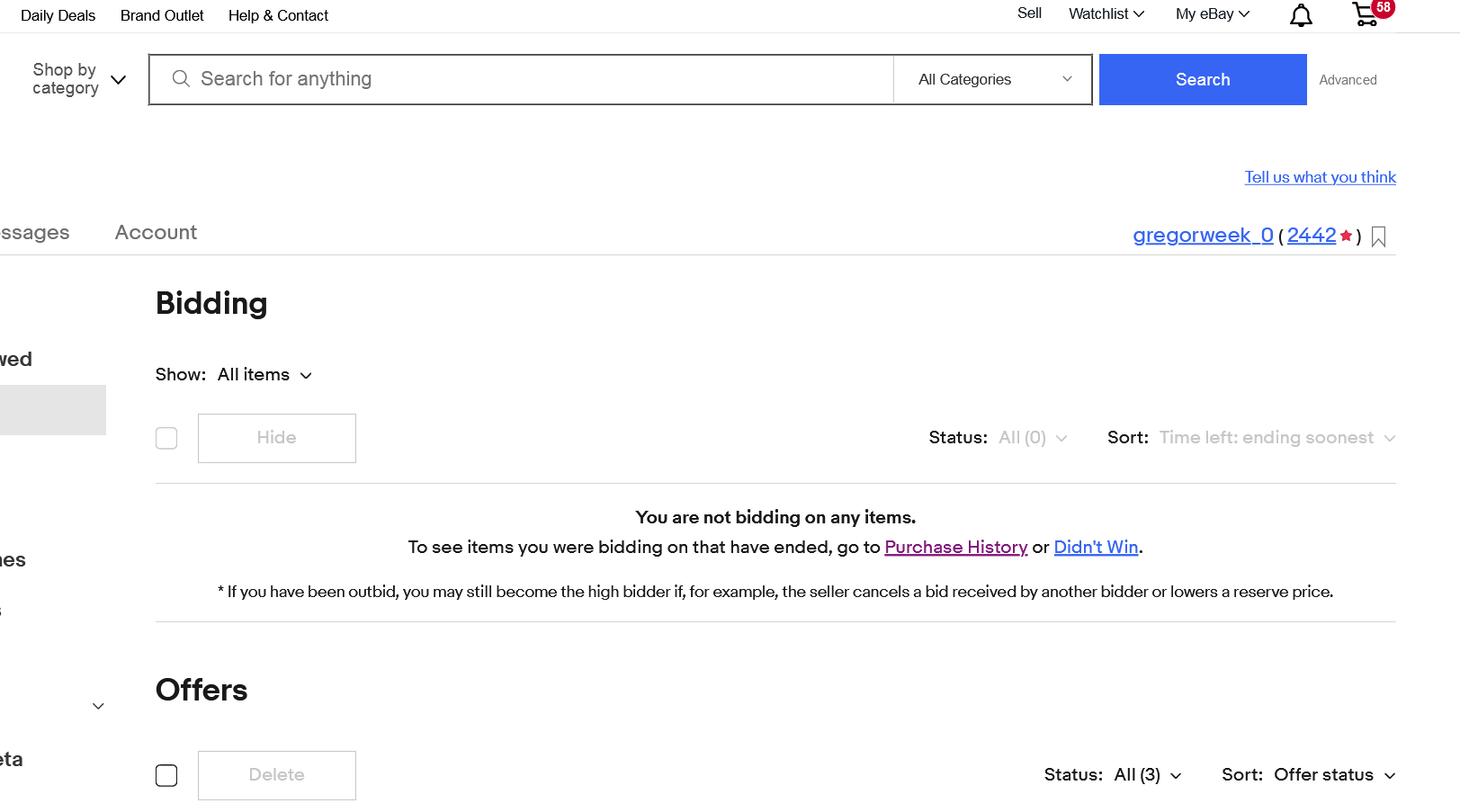Tick the checkbox next to Delete button
1460x812 pixels.
tap(166, 775)
